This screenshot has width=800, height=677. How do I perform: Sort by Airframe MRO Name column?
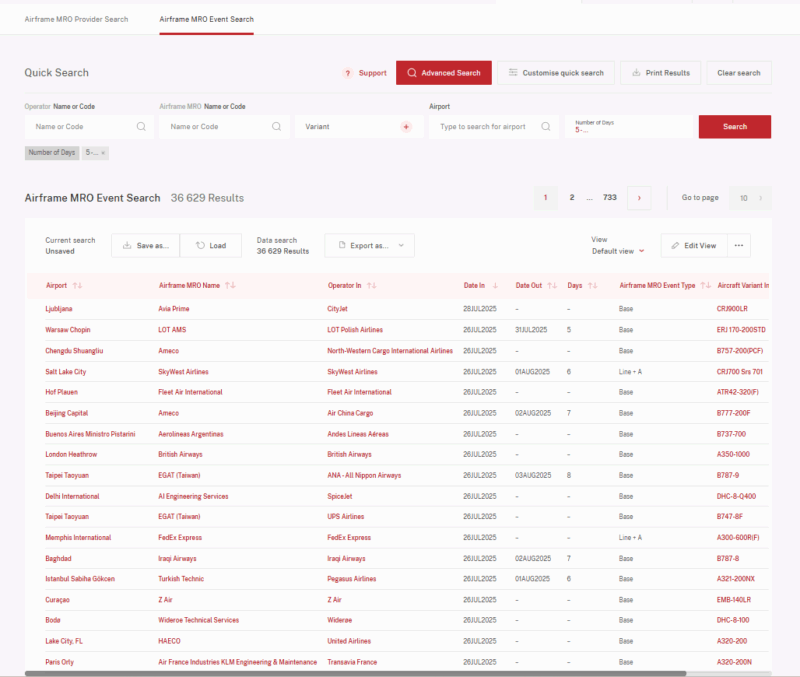click(x=230, y=286)
